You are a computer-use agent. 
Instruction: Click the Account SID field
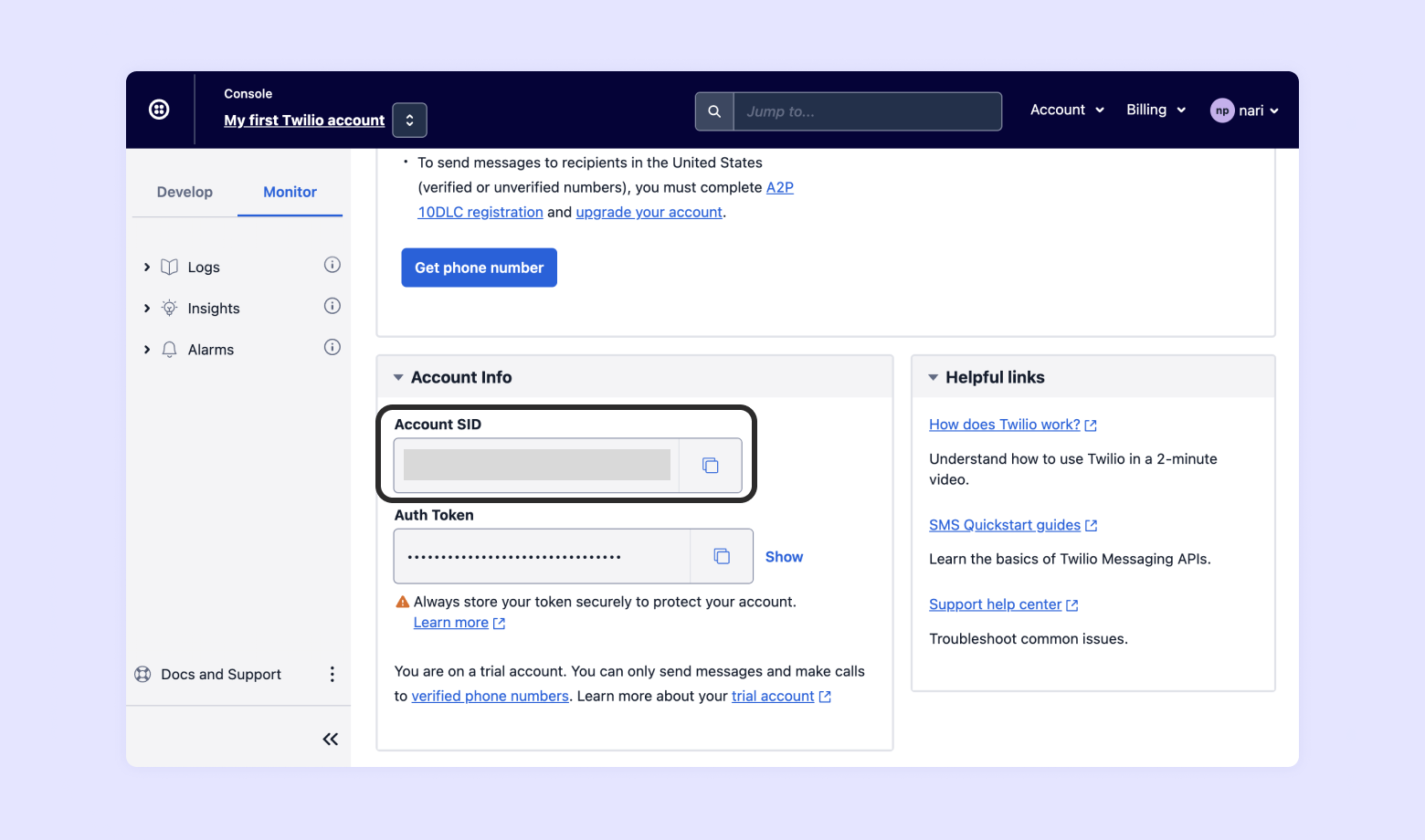(x=537, y=465)
